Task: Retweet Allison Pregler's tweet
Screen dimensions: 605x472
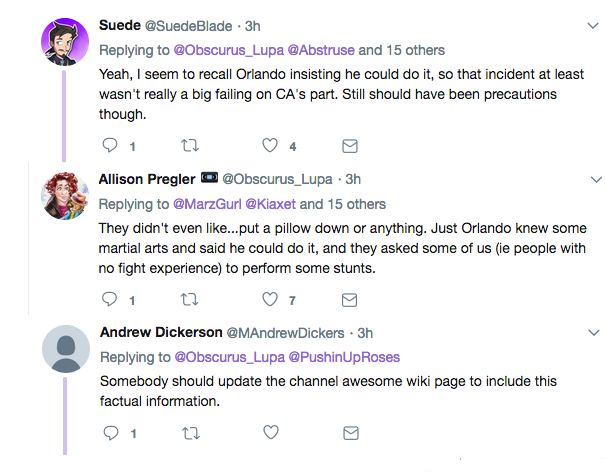Action: point(189,299)
